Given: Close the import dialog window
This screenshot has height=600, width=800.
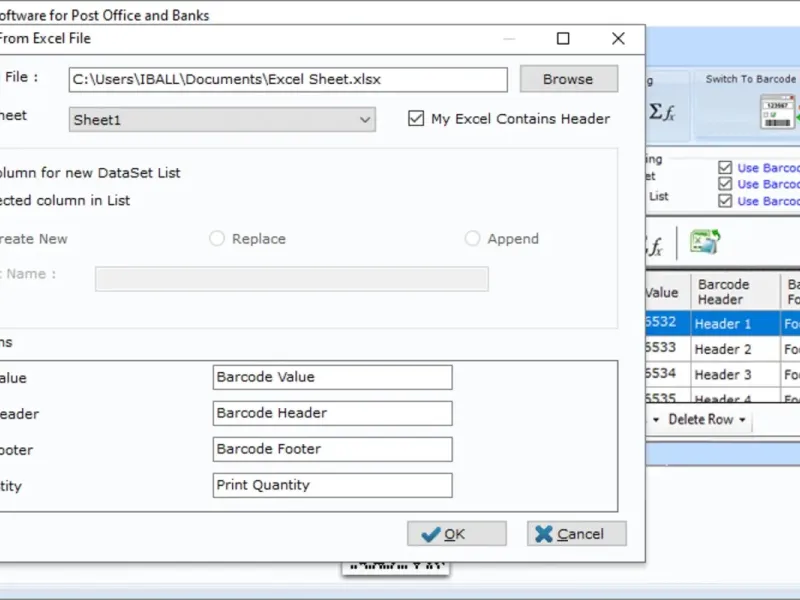Looking at the screenshot, I should pos(618,39).
